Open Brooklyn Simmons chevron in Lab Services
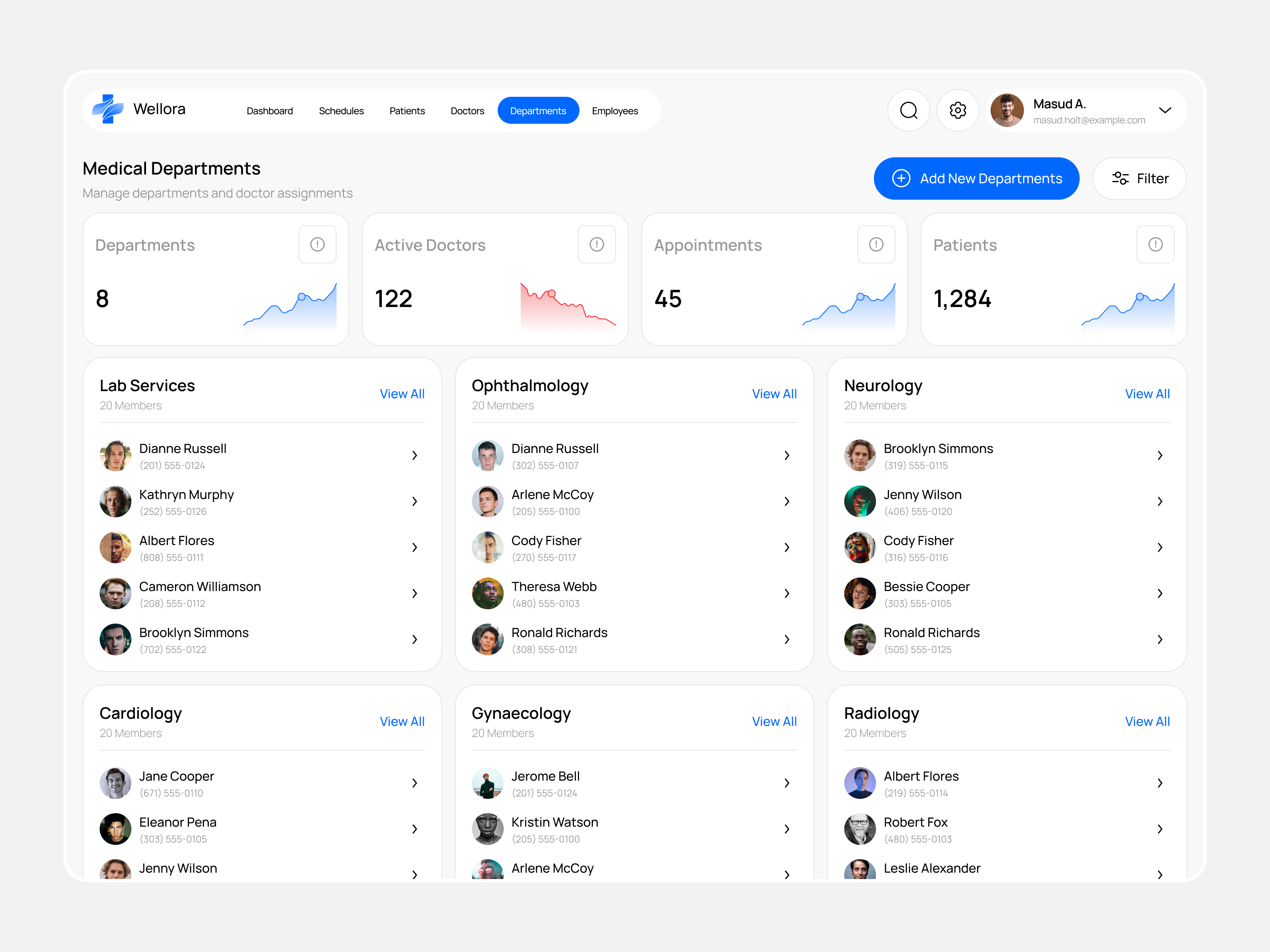Viewport: 1270px width, 952px height. [414, 639]
